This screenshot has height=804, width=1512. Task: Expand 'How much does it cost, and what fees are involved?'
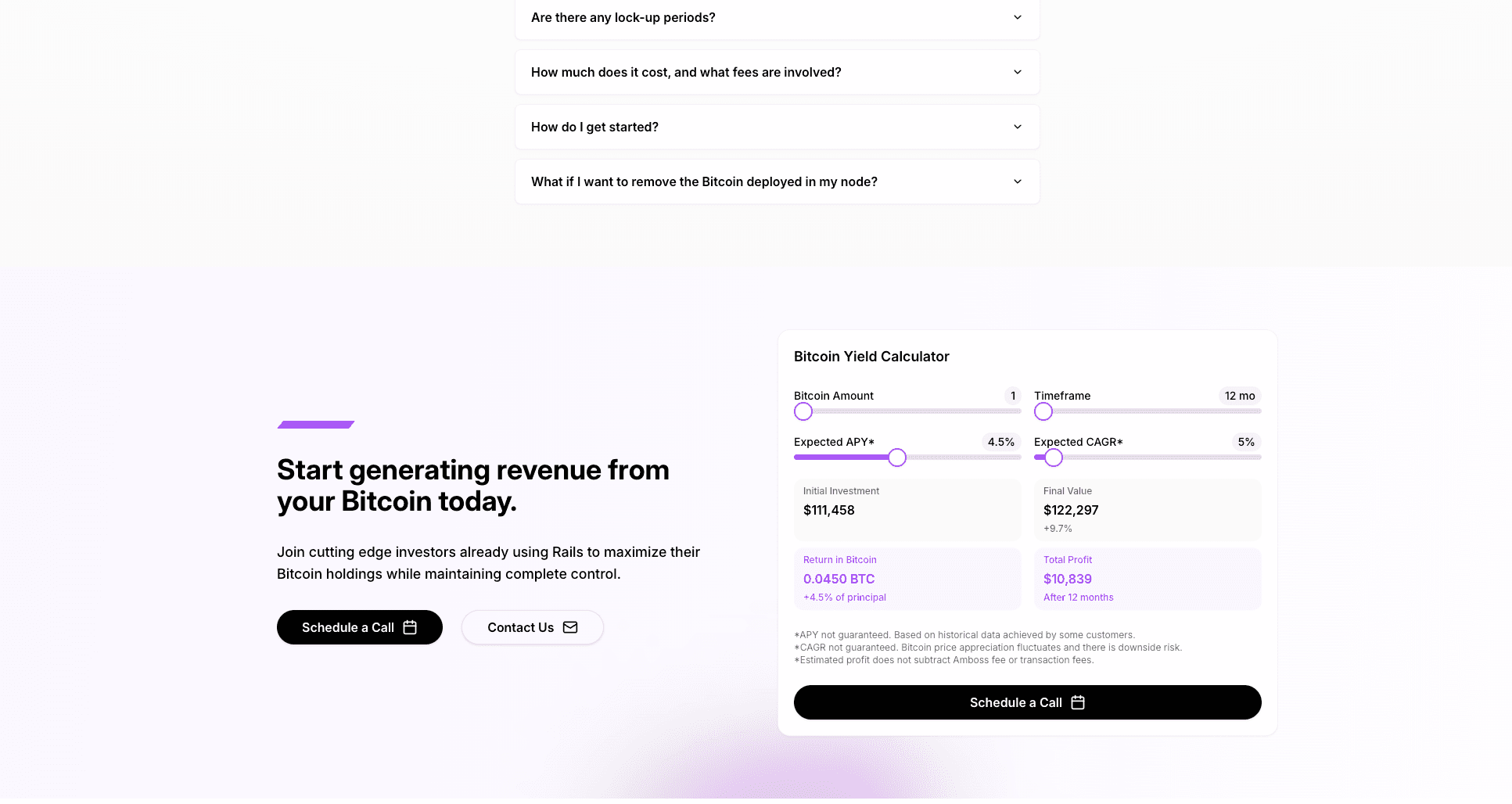coord(777,71)
